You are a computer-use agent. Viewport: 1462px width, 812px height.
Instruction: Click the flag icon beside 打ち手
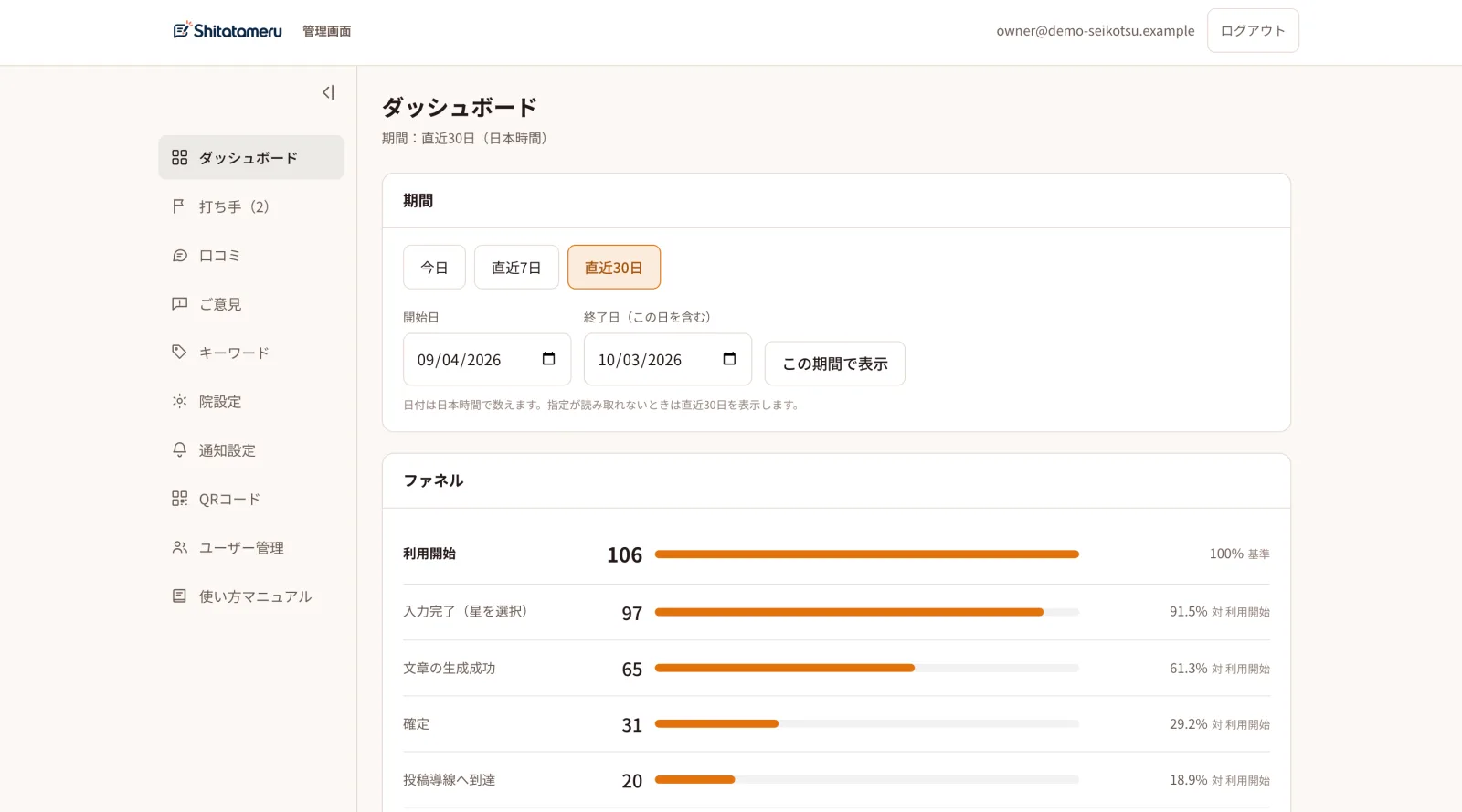179,206
